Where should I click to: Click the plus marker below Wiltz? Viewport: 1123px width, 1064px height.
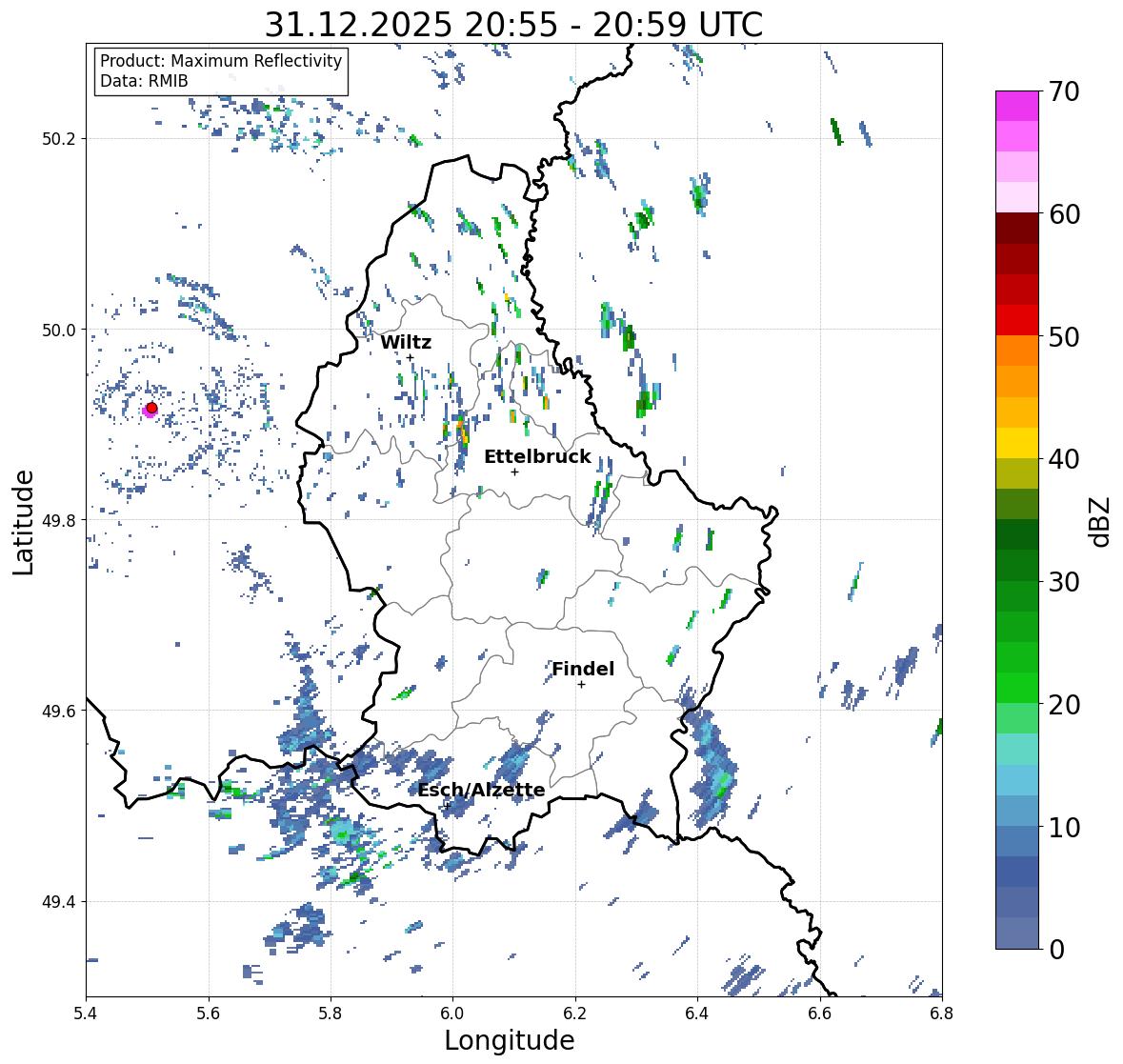(411, 357)
